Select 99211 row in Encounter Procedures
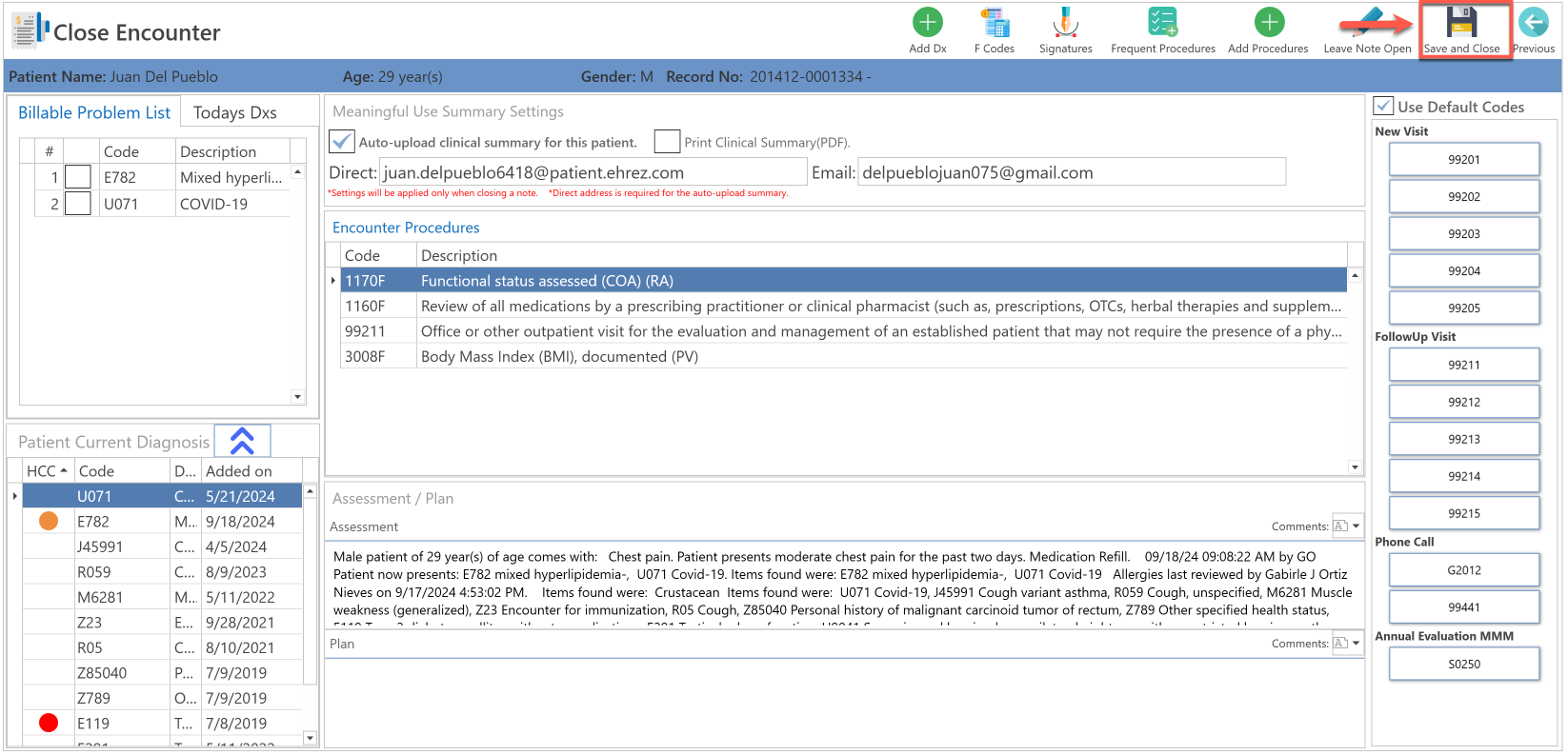The height and width of the screenshot is (755, 1568). [x=843, y=331]
